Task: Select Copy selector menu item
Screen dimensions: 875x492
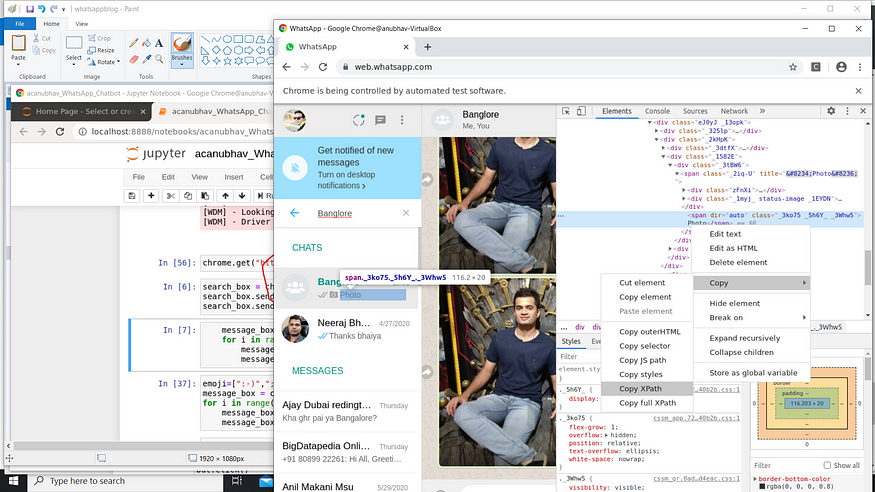Action: point(647,346)
